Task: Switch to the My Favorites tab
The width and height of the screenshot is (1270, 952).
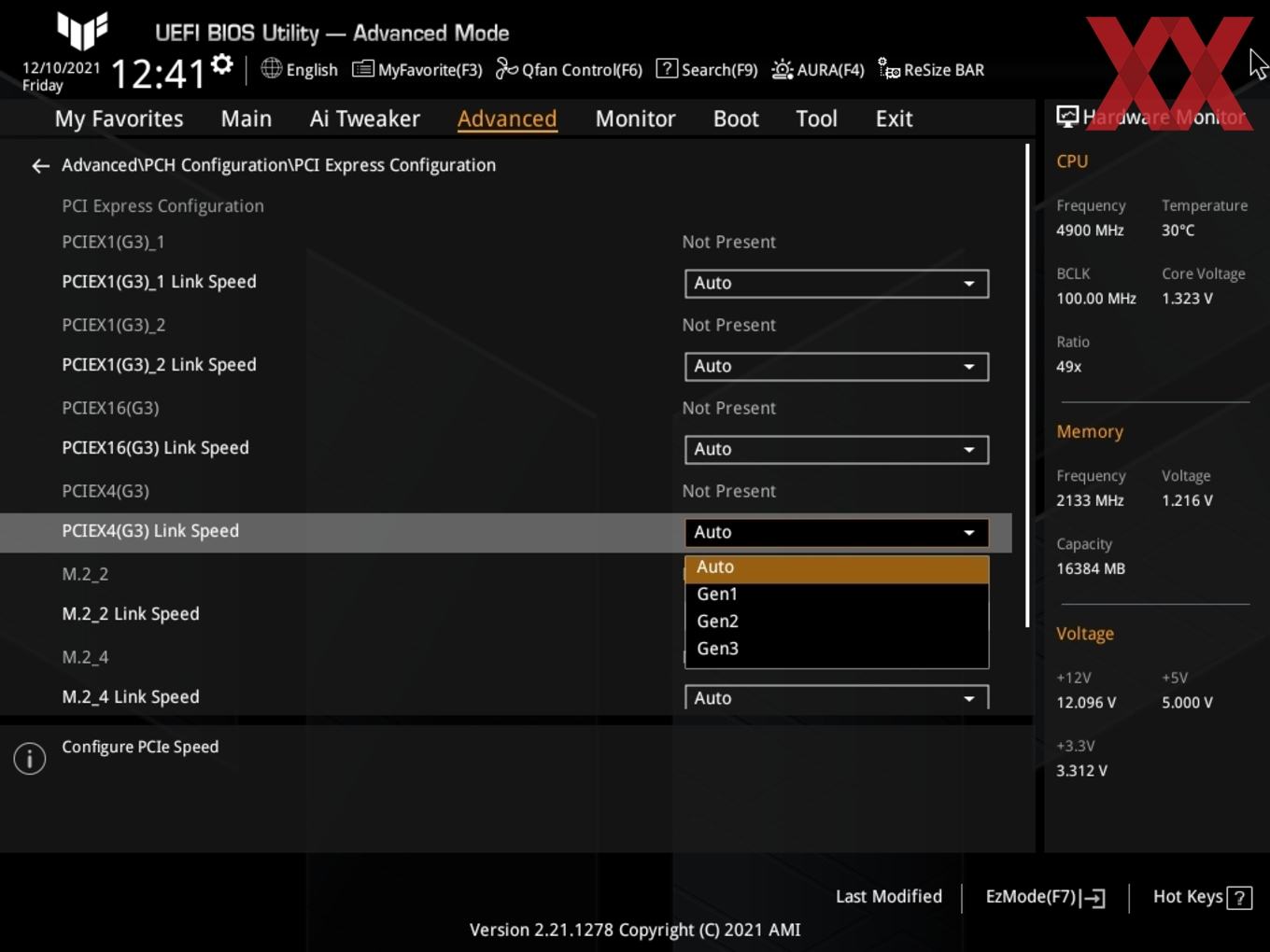Action: 119,119
